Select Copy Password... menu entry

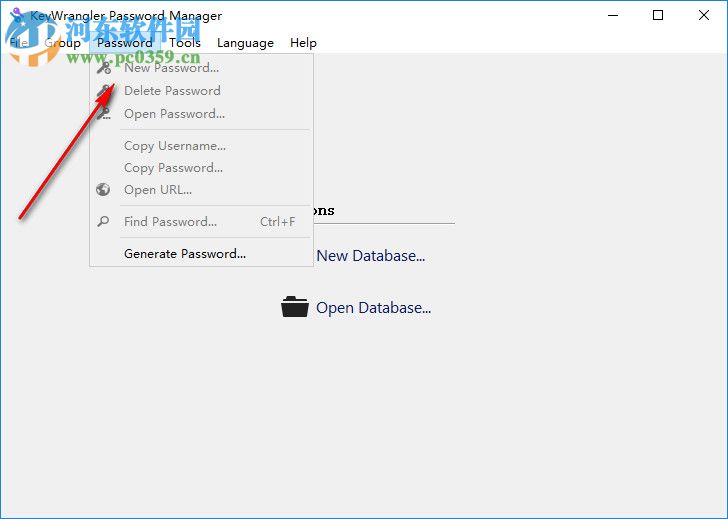[201, 168]
